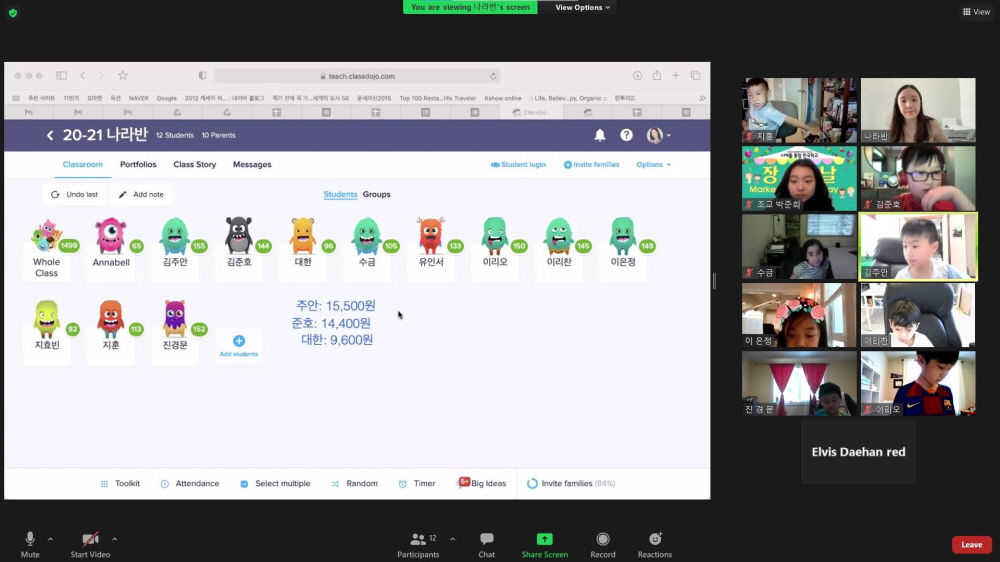
Task: Click the back arrow beside 20-21 나라반
Action: [x=50, y=135]
